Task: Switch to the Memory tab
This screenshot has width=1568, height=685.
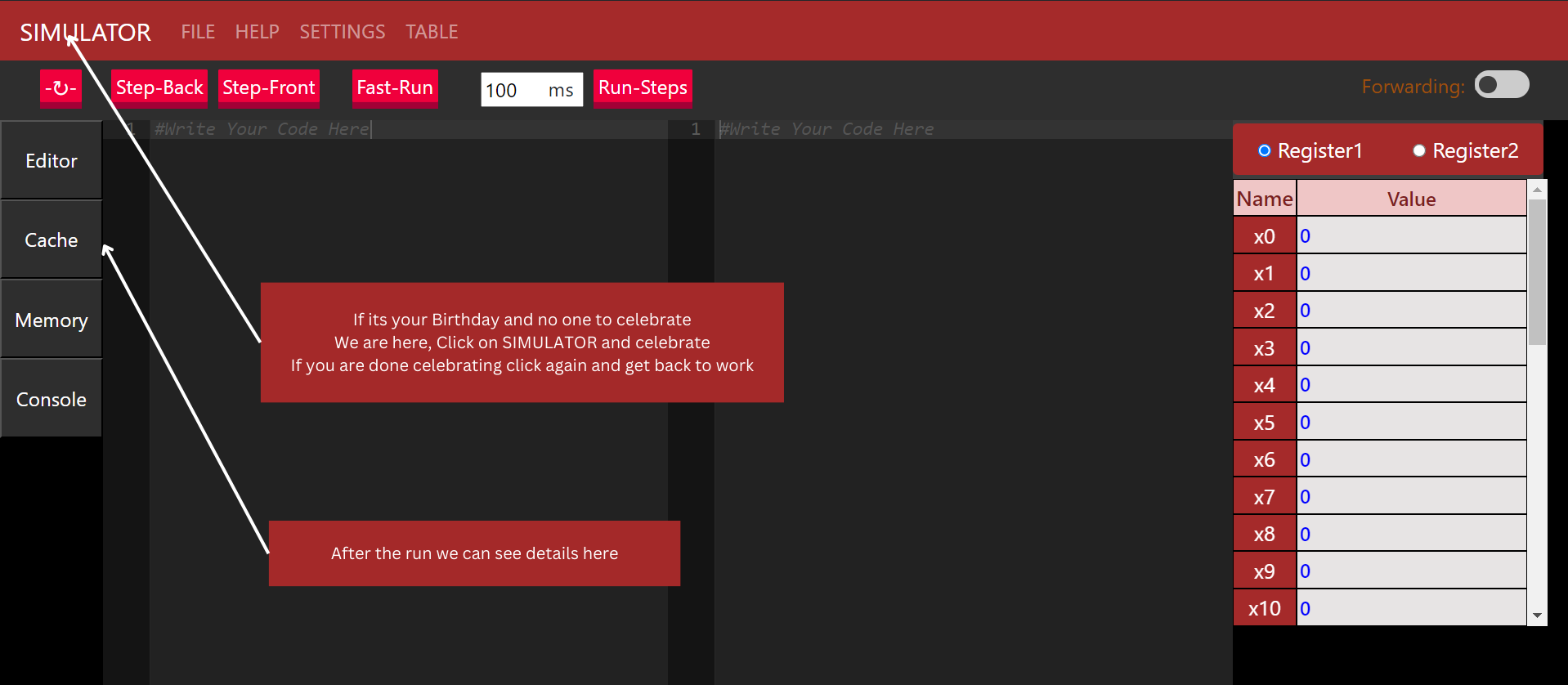Action: click(x=52, y=320)
